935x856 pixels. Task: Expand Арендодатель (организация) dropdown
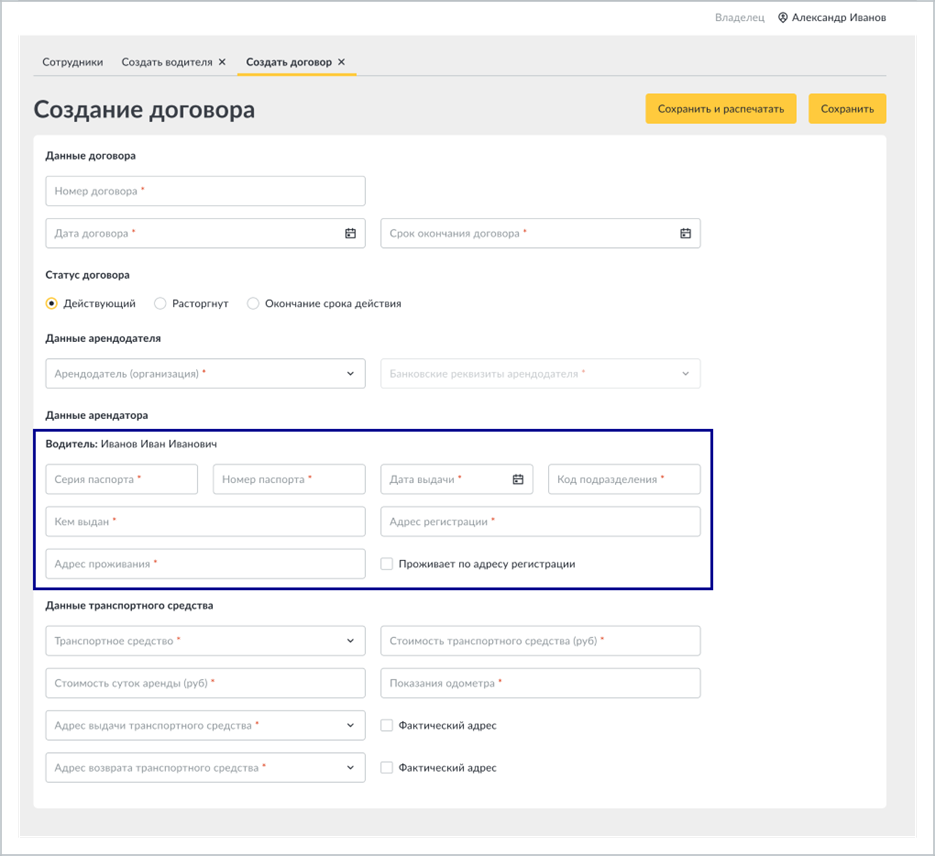[205, 374]
